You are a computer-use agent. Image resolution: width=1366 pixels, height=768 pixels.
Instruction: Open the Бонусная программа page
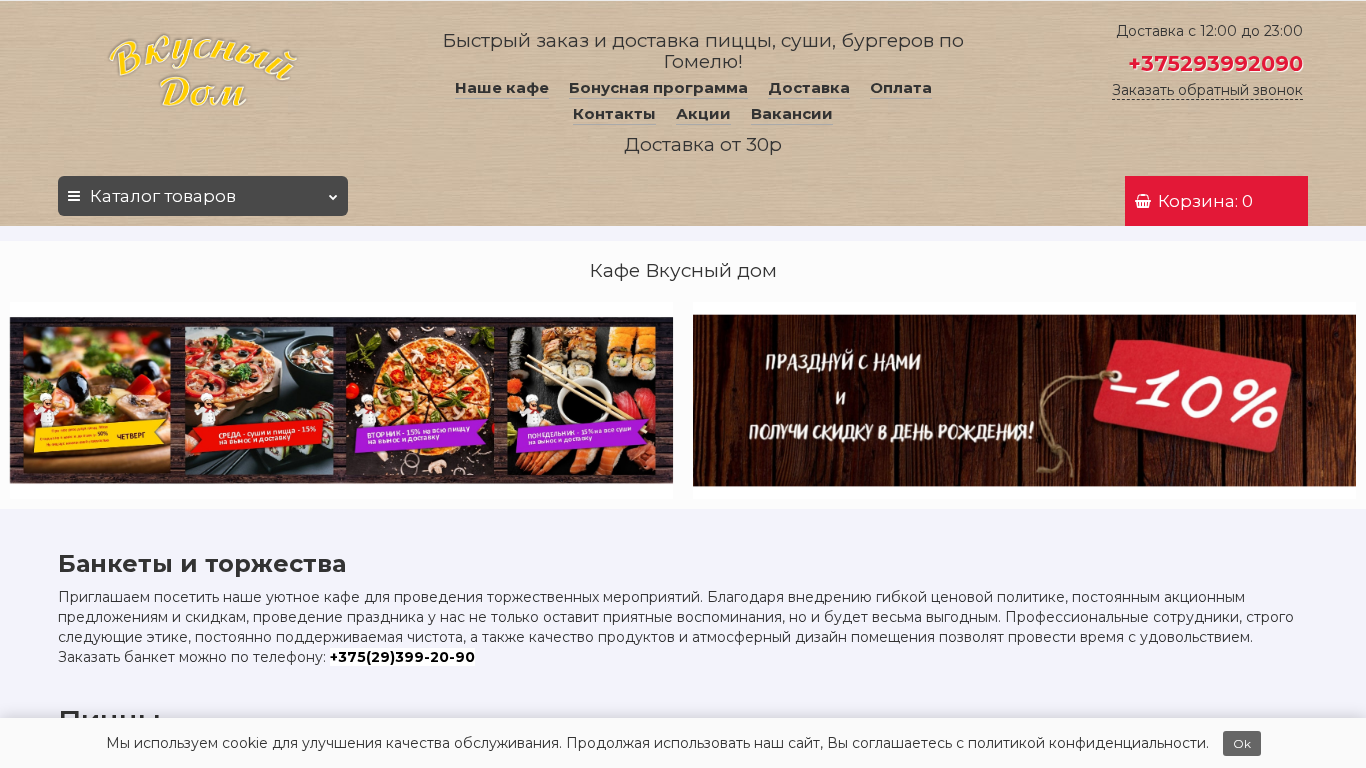(658, 88)
